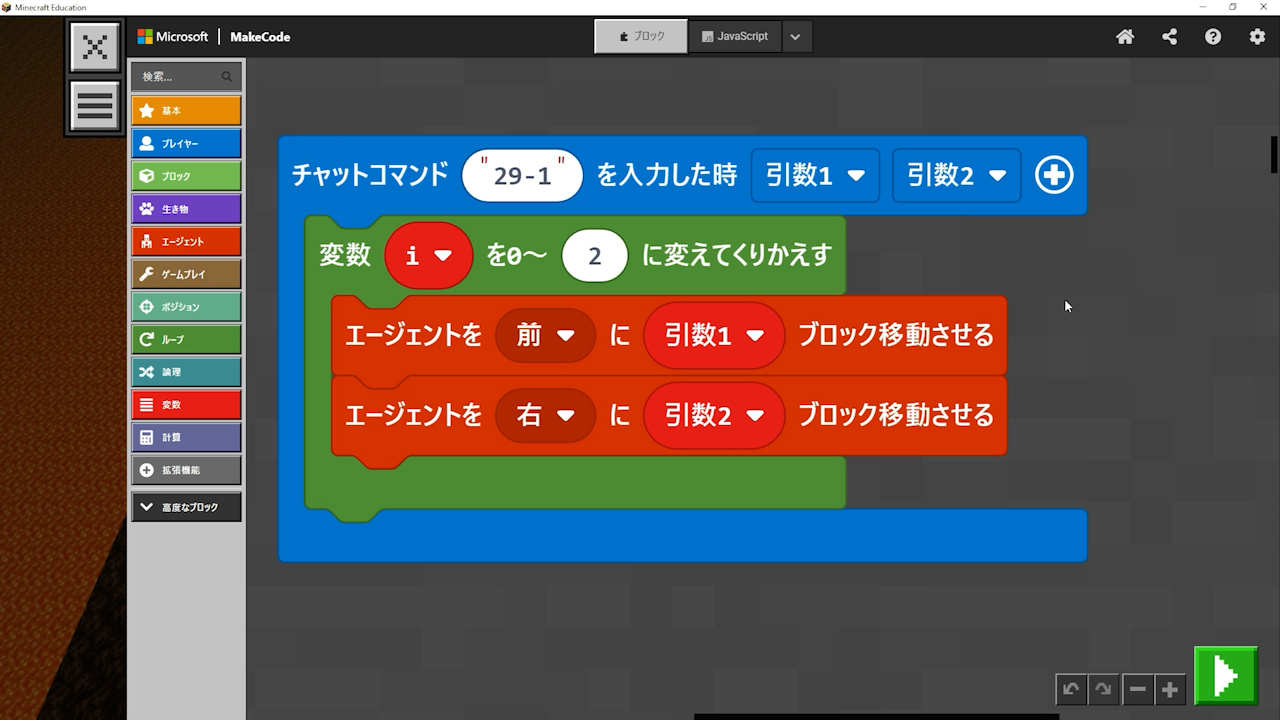Open the ループ block category
Image resolution: width=1280 pixels, height=720 pixels.
click(186, 340)
